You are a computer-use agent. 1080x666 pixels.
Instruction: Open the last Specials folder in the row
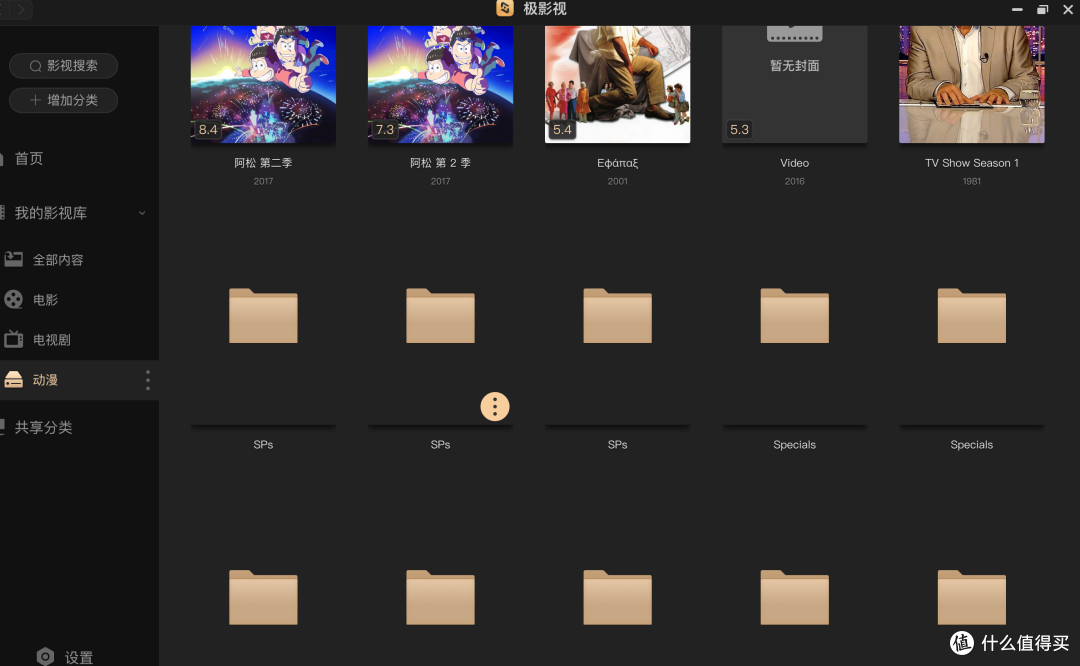(x=971, y=315)
